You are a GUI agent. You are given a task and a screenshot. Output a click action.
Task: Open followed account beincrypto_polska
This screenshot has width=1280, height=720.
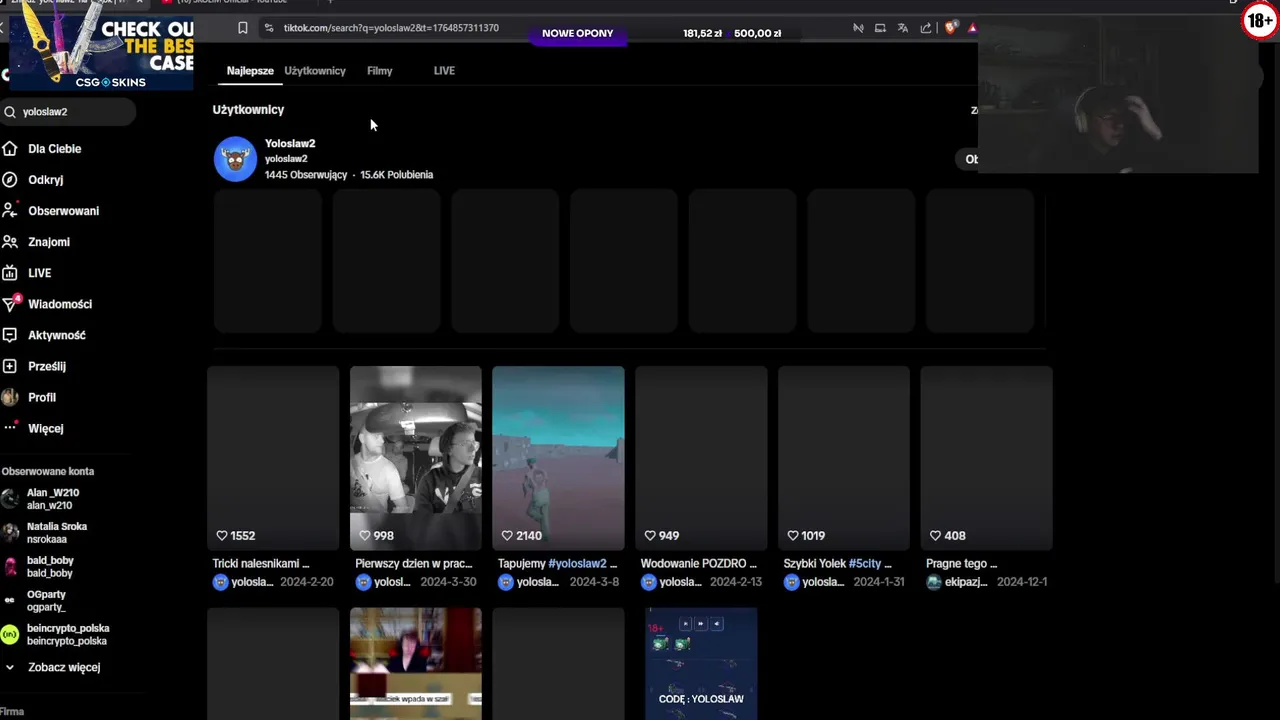click(55, 635)
